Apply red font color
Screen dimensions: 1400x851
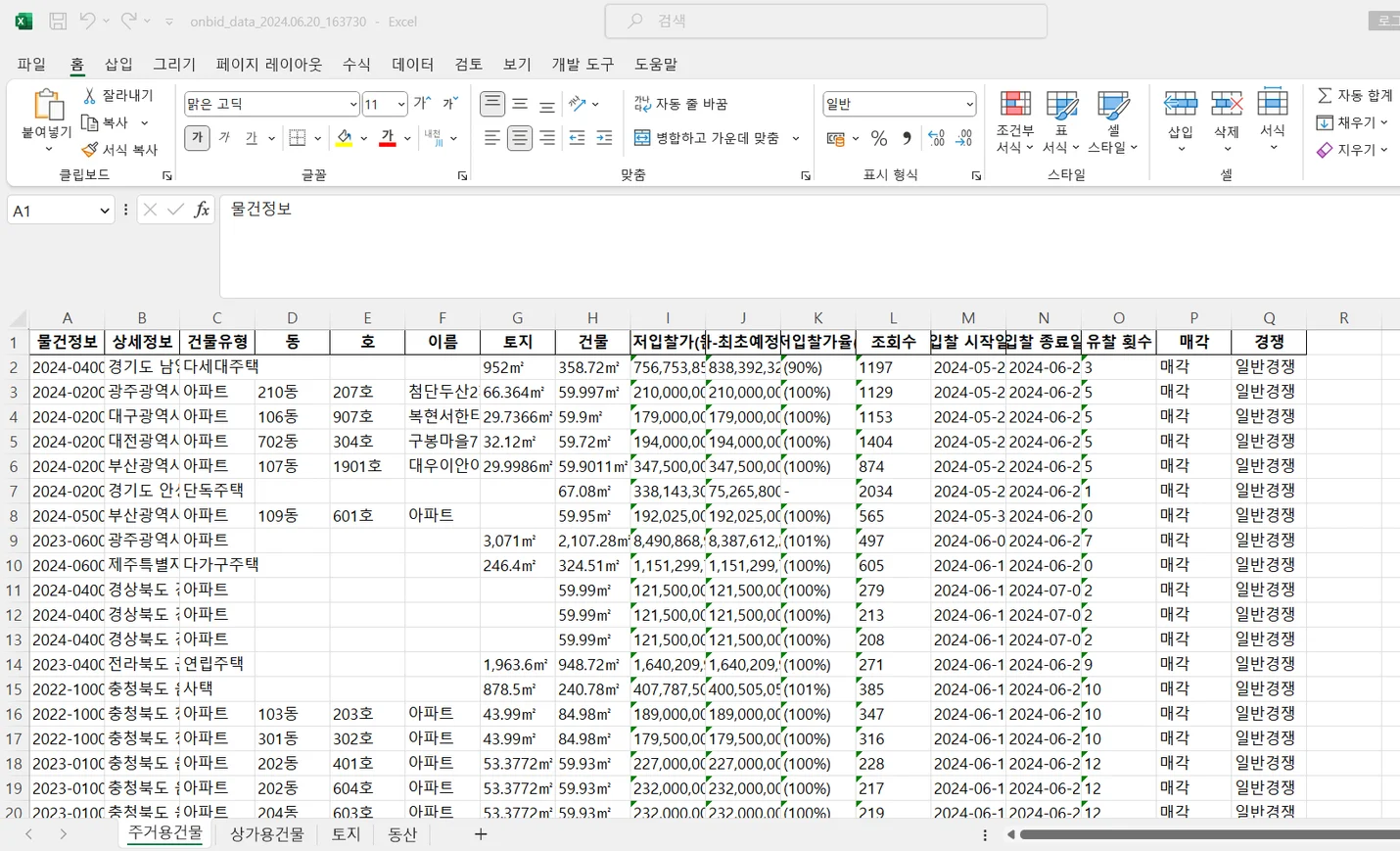(388, 138)
